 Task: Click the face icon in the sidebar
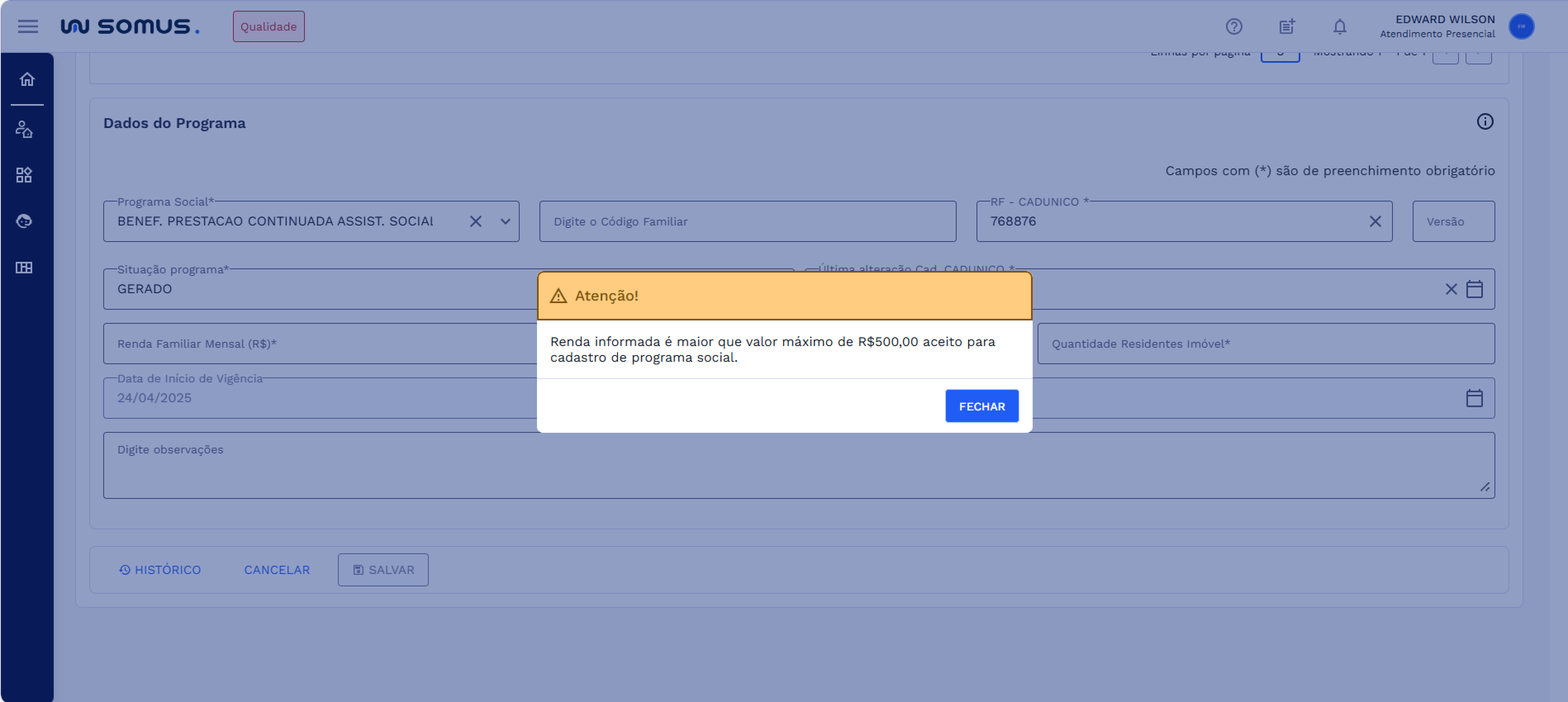click(x=24, y=221)
